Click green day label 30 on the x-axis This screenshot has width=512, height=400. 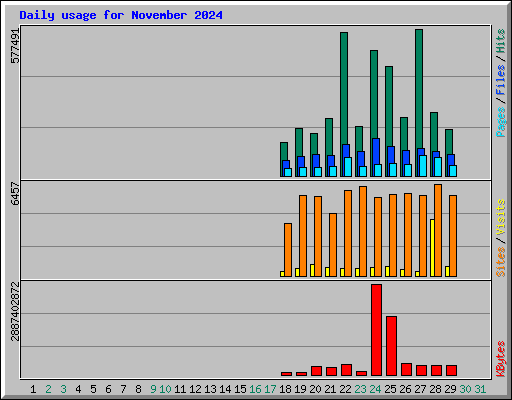click(465, 389)
